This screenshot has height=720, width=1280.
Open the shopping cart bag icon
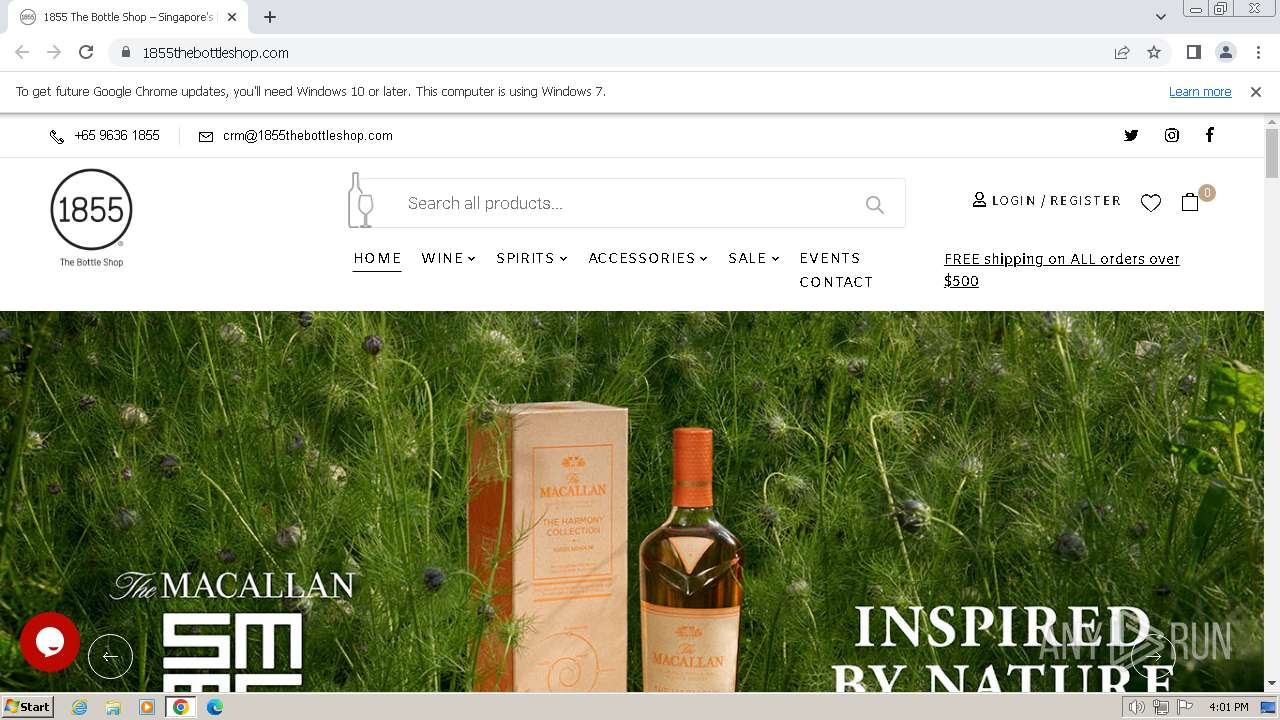click(x=1190, y=202)
